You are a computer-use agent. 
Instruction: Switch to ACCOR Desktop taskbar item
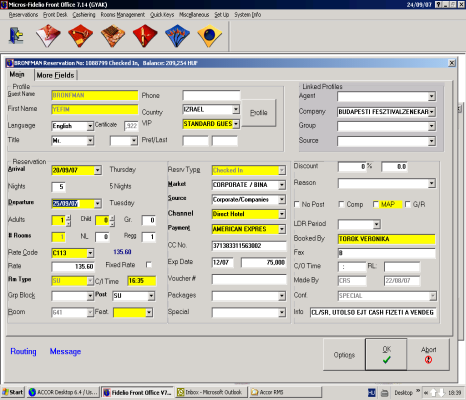(x=63, y=392)
